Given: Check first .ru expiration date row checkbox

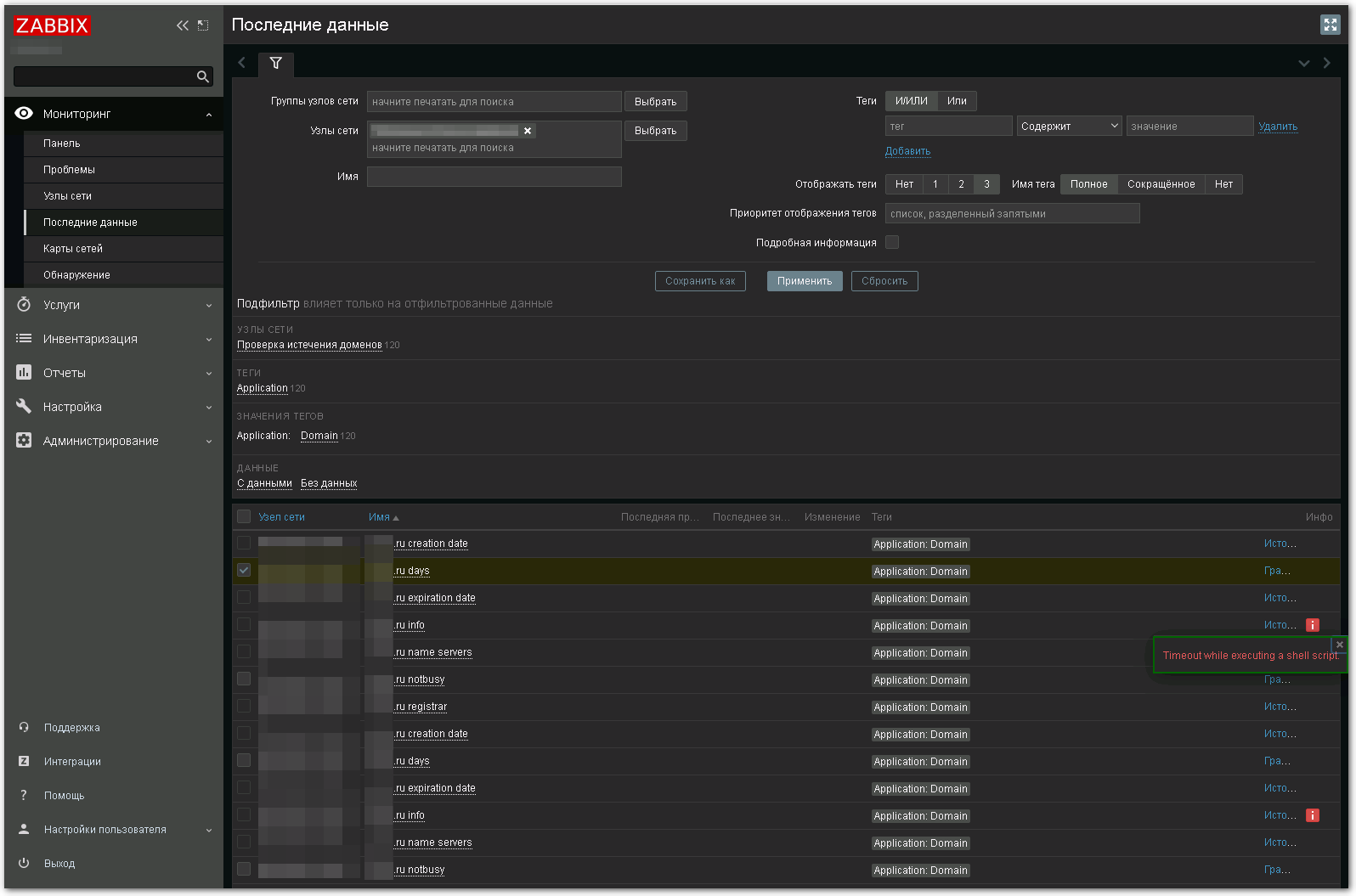Looking at the screenshot, I should [x=244, y=597].
